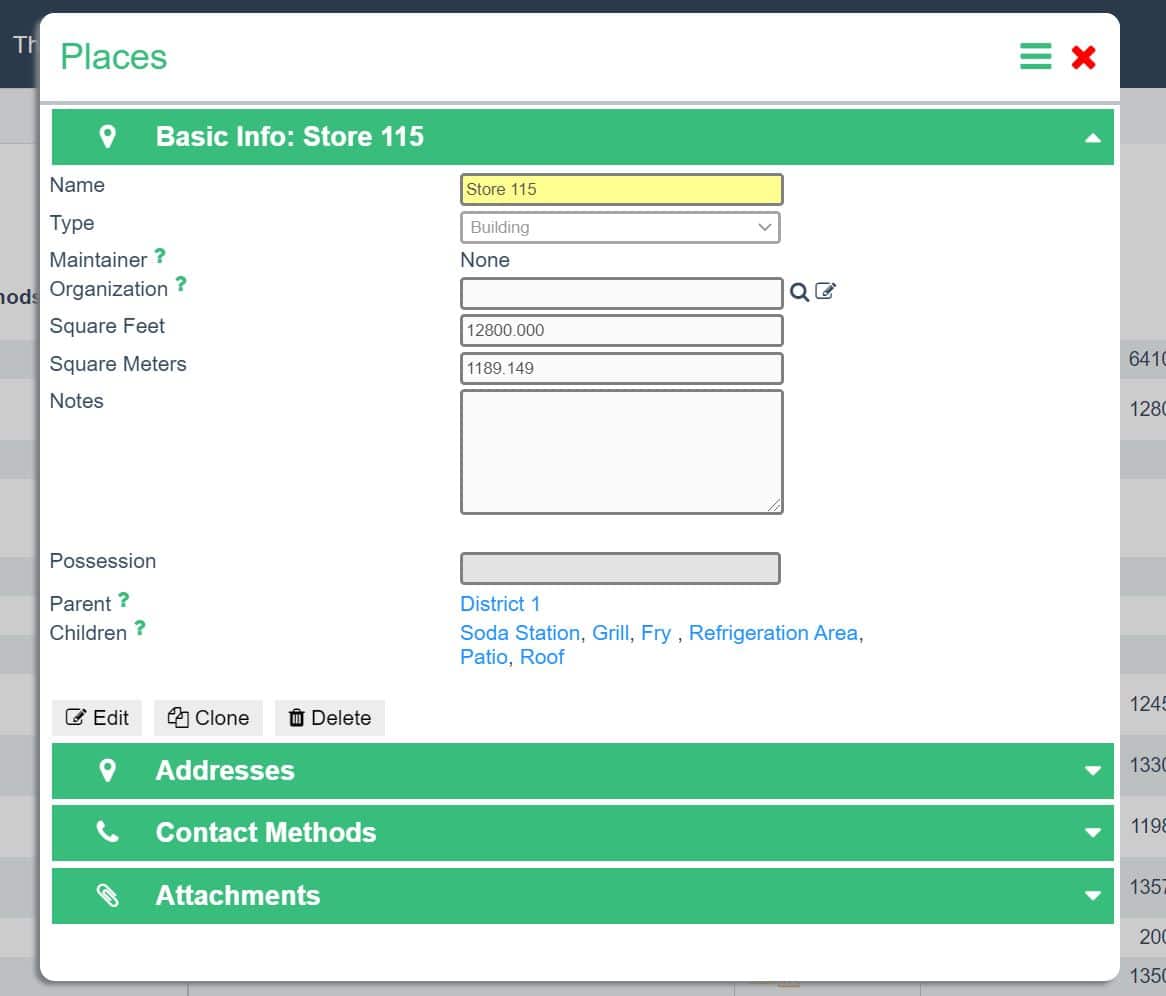1166x996 pixels.
Task: Click the Name field containing Store 115
Action: pos(622,190)
